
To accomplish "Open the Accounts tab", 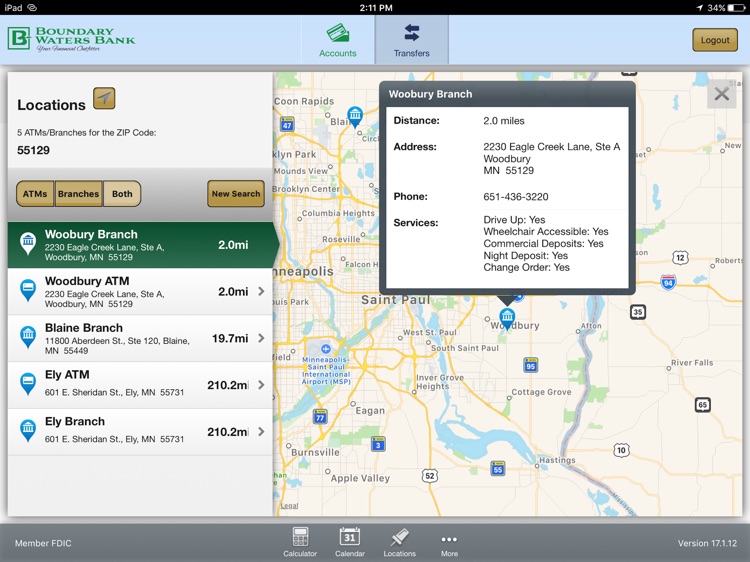I will [338, 40].
